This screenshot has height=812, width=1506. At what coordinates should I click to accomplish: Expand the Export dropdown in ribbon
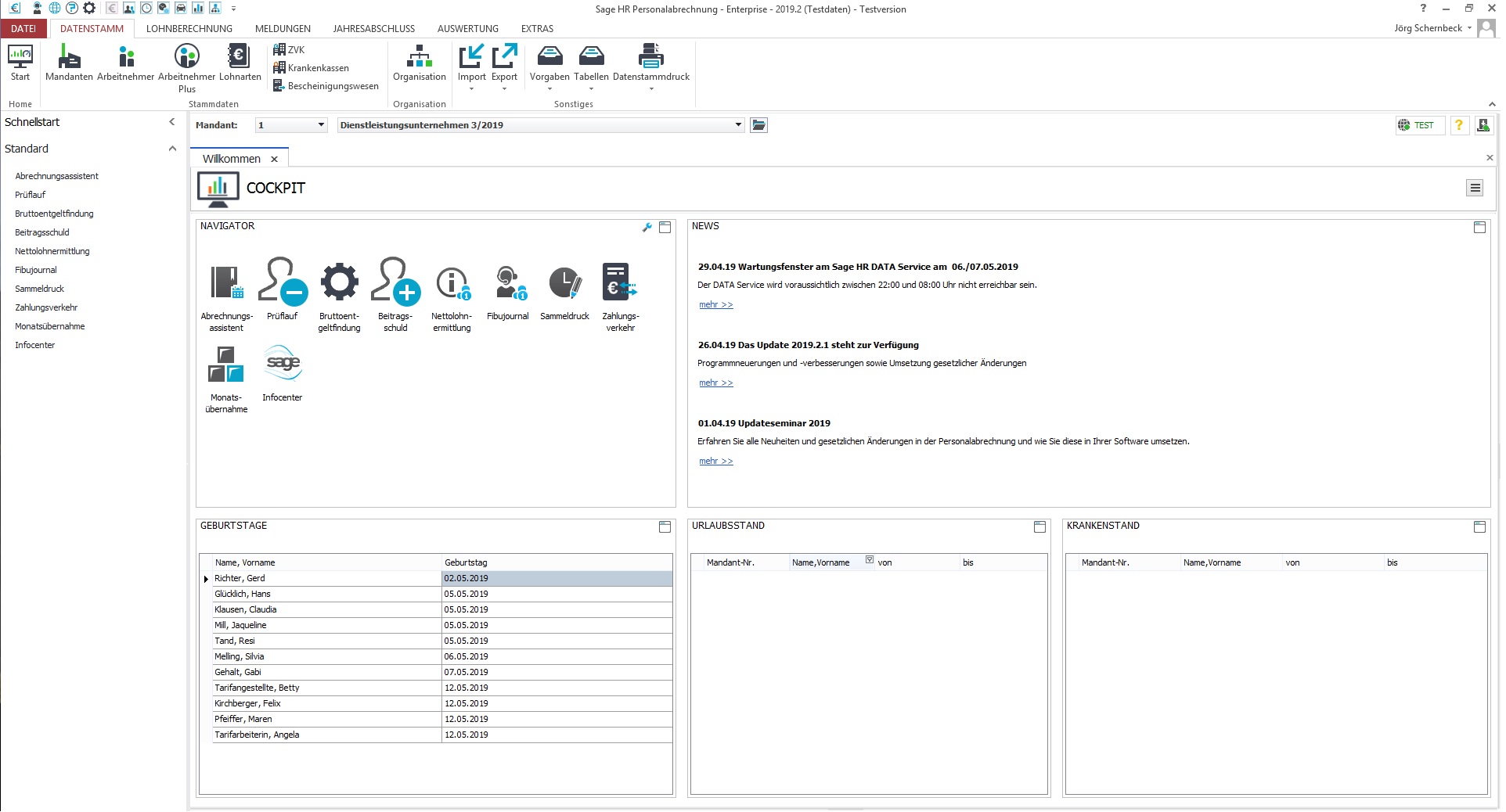504,89
